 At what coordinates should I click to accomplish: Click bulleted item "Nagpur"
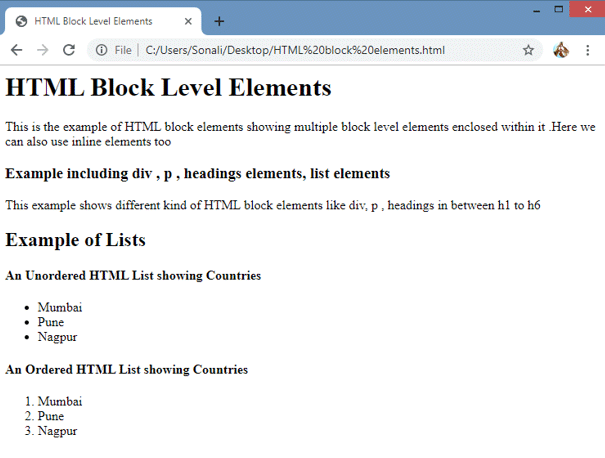click(57, 337)
